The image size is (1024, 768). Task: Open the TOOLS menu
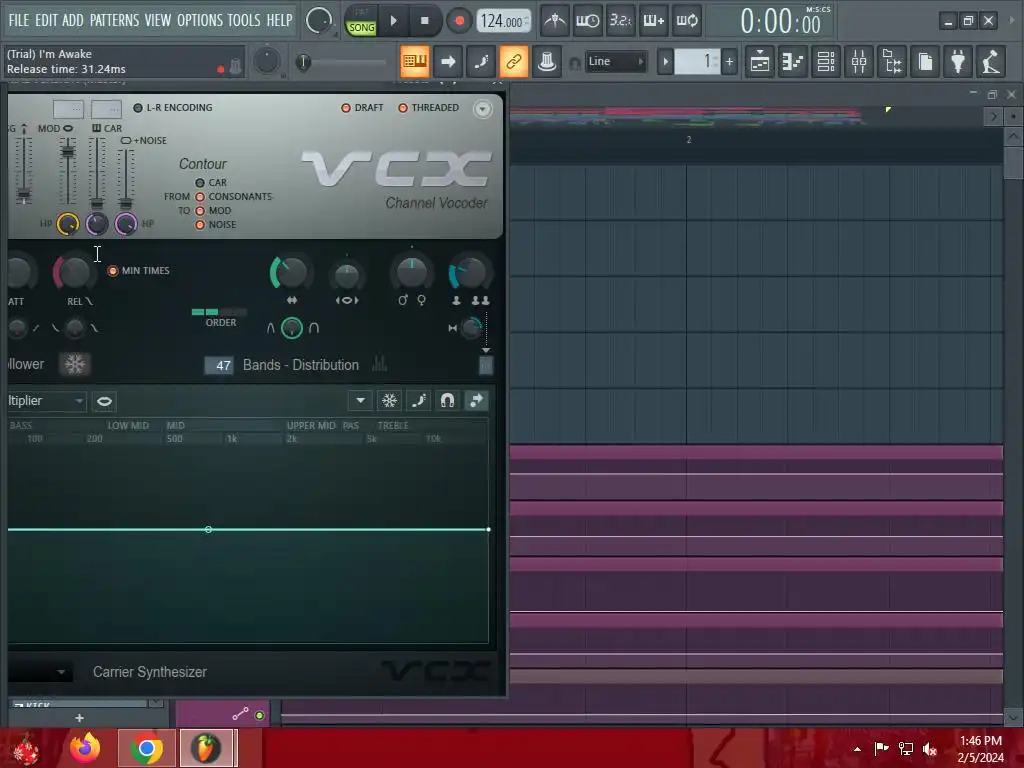coord(244,20)
